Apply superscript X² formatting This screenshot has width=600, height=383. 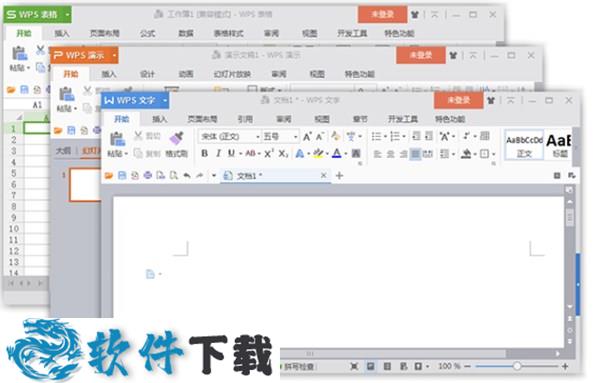(269, 153)
